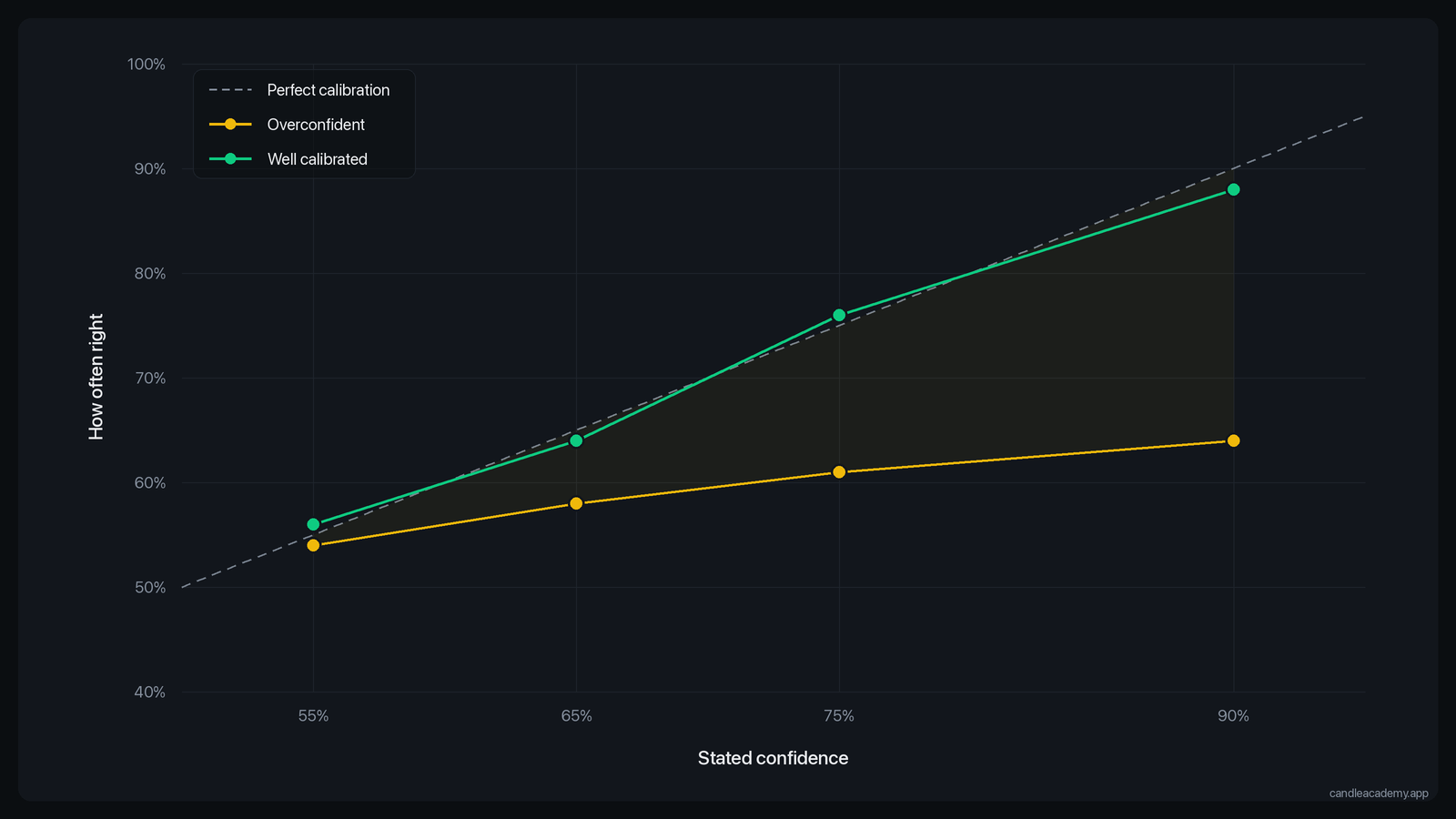The width and height of the screenshot is (1456, 819).
Task: Click the Stated confidence axis title
Action: tap(773, 758)
